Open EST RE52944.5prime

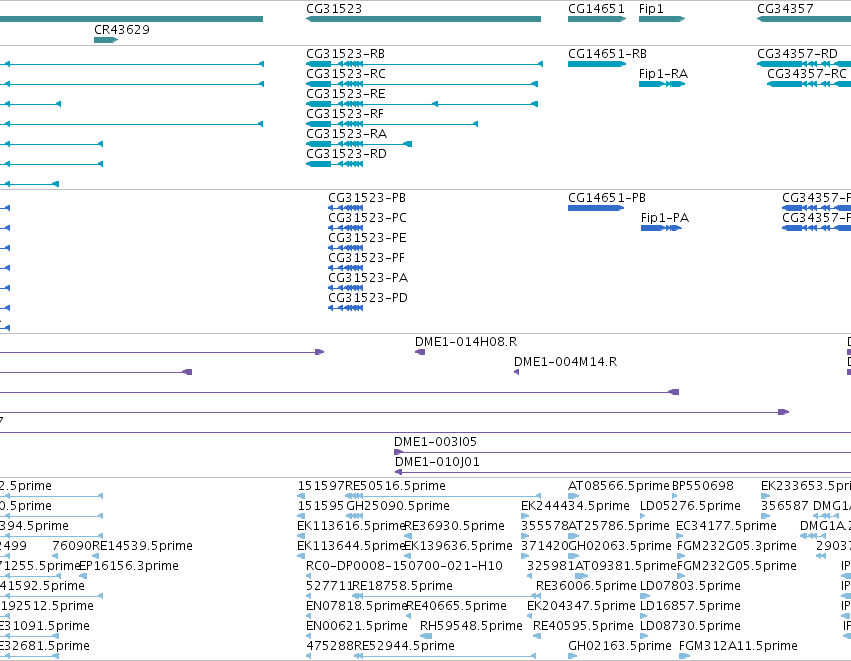click(445, 656)
